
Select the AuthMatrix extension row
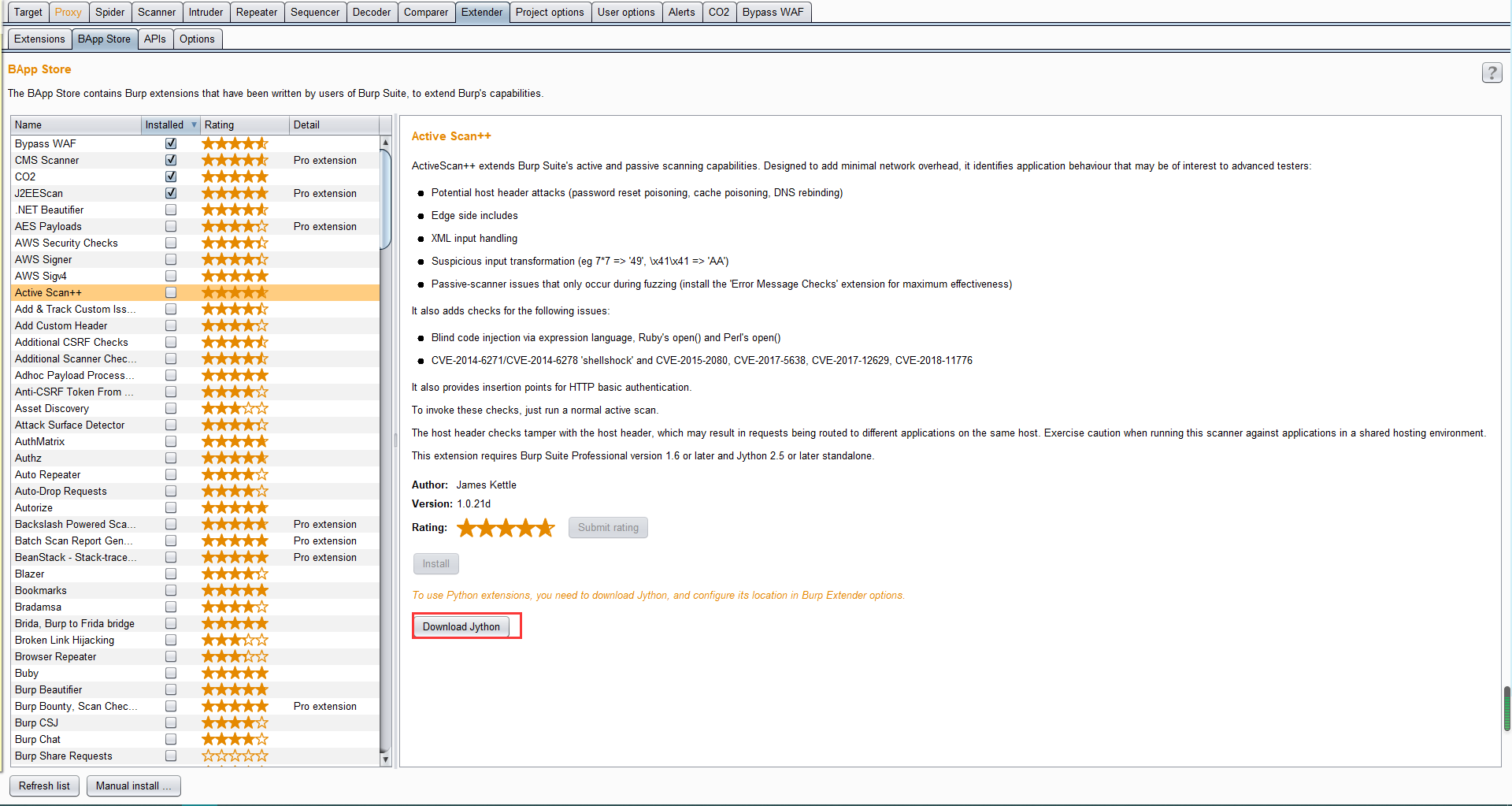tap(195, 441)
